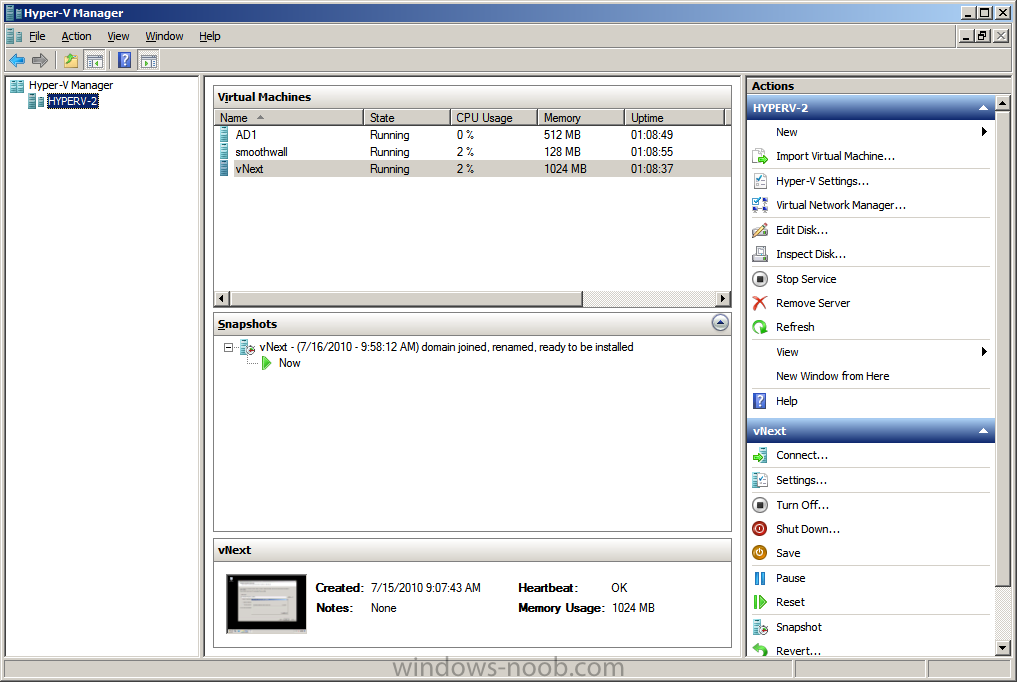Click the Connect icon under vNext
The width and height of the screenshot is (1017, 682).
pyautogui.click(x=760, y=456)
